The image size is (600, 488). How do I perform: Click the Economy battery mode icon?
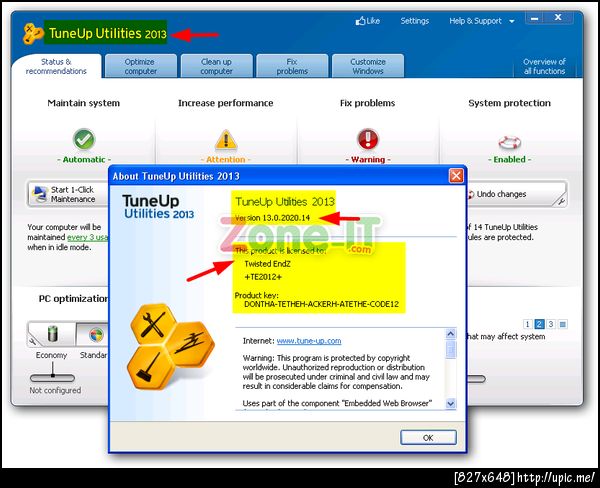[52, 333]
